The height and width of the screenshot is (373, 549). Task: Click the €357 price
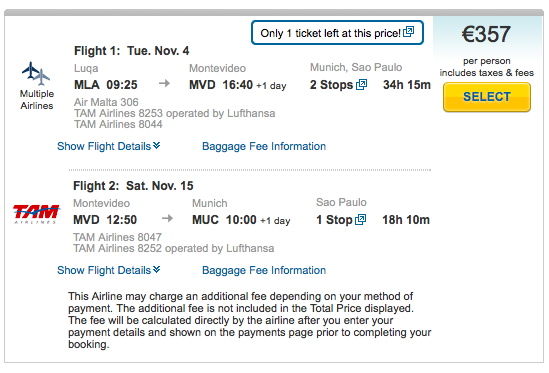point(486,34)
